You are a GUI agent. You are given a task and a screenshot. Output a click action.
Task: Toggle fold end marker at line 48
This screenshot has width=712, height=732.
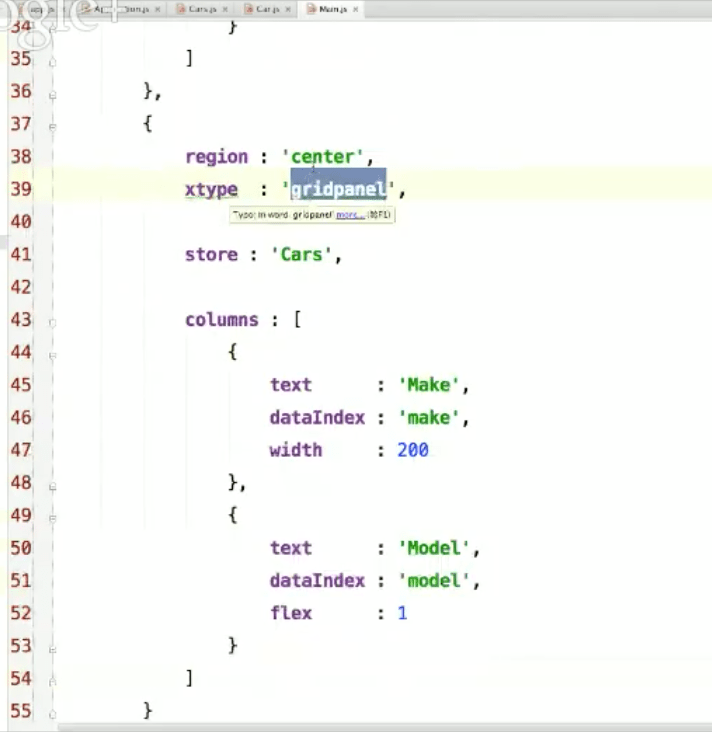coord(52,486)
